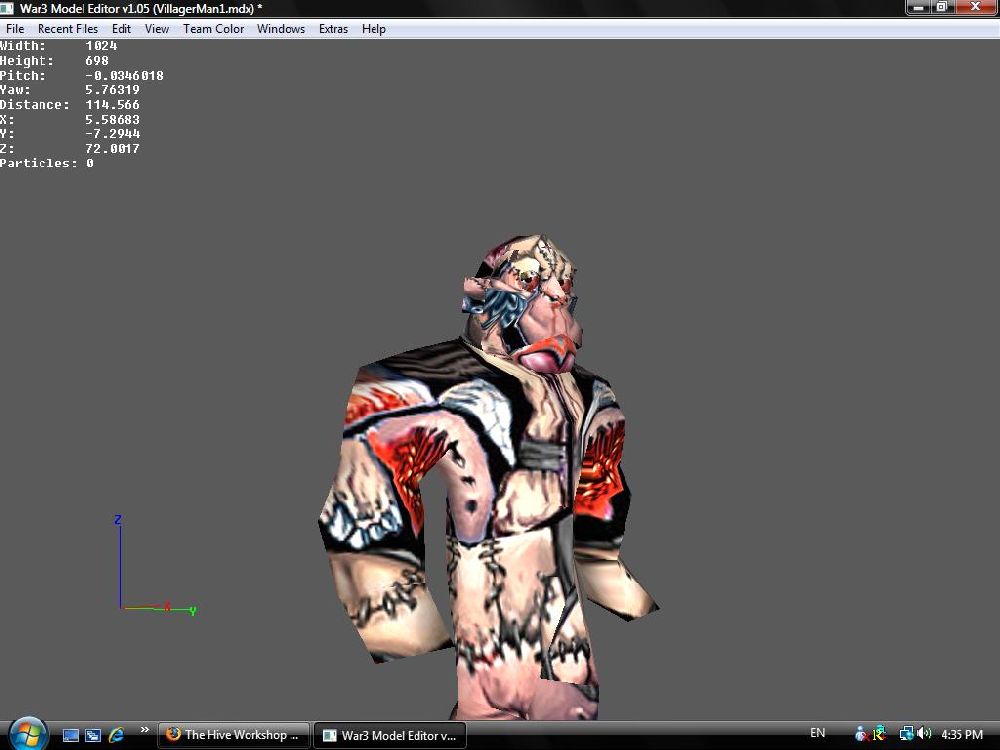Click the Particles: 0 readout

tap(47, 163)
